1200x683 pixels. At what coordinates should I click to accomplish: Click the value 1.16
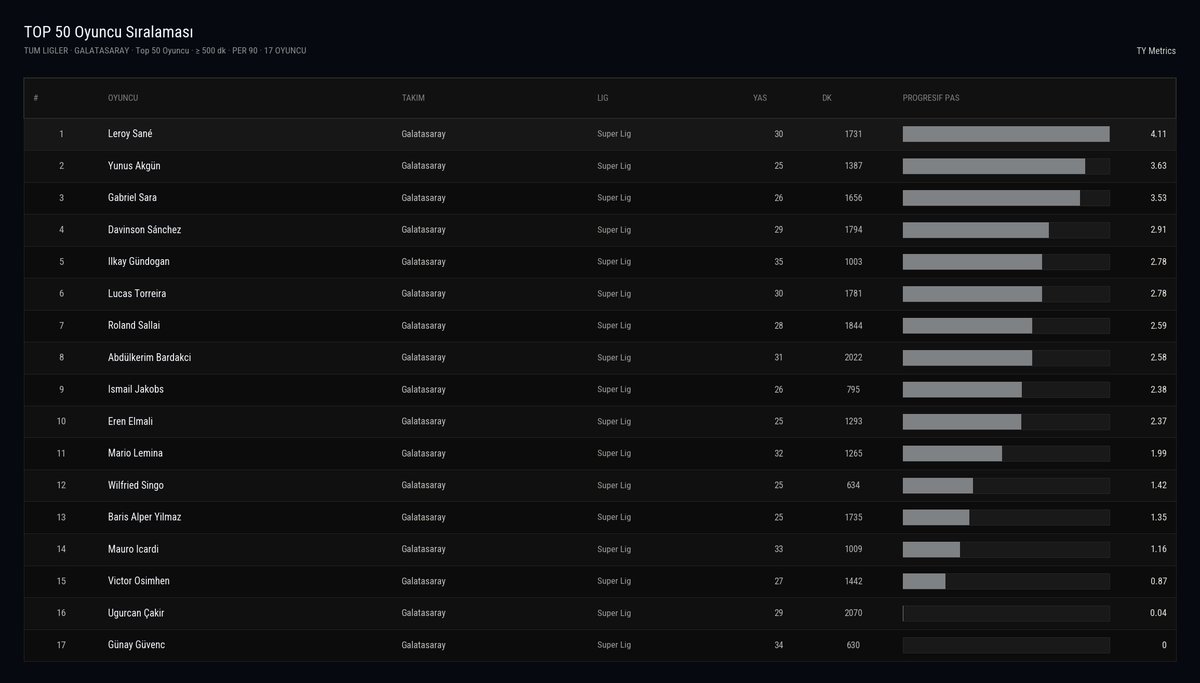(1158, 550)
